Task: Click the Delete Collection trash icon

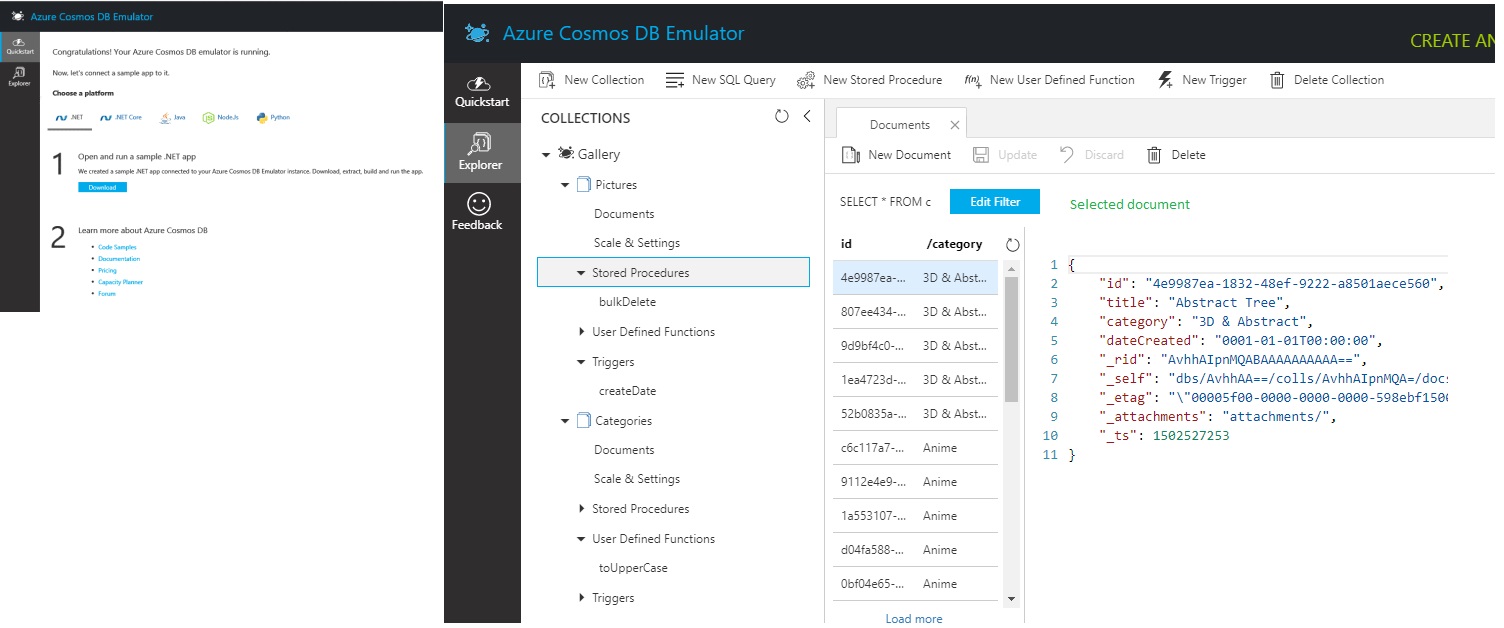Action: click(x=1277, y=80)
